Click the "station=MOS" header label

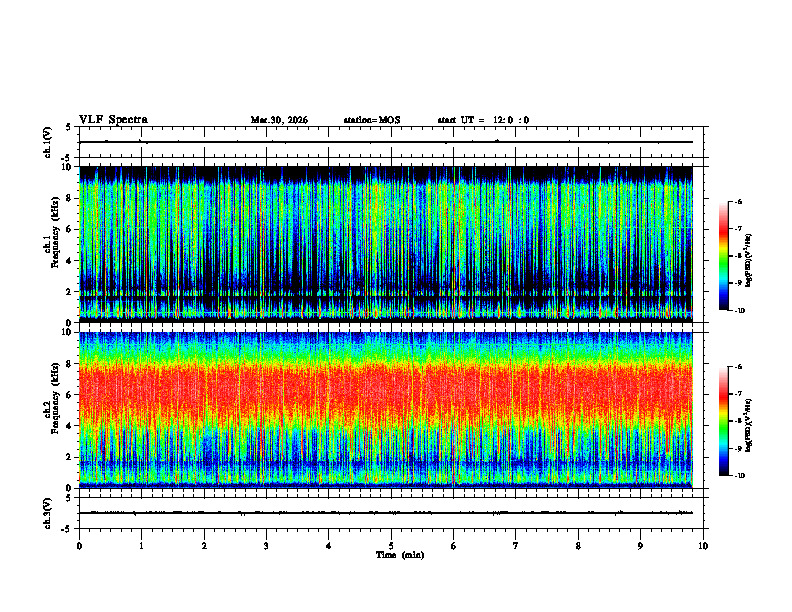coord(372,120)
